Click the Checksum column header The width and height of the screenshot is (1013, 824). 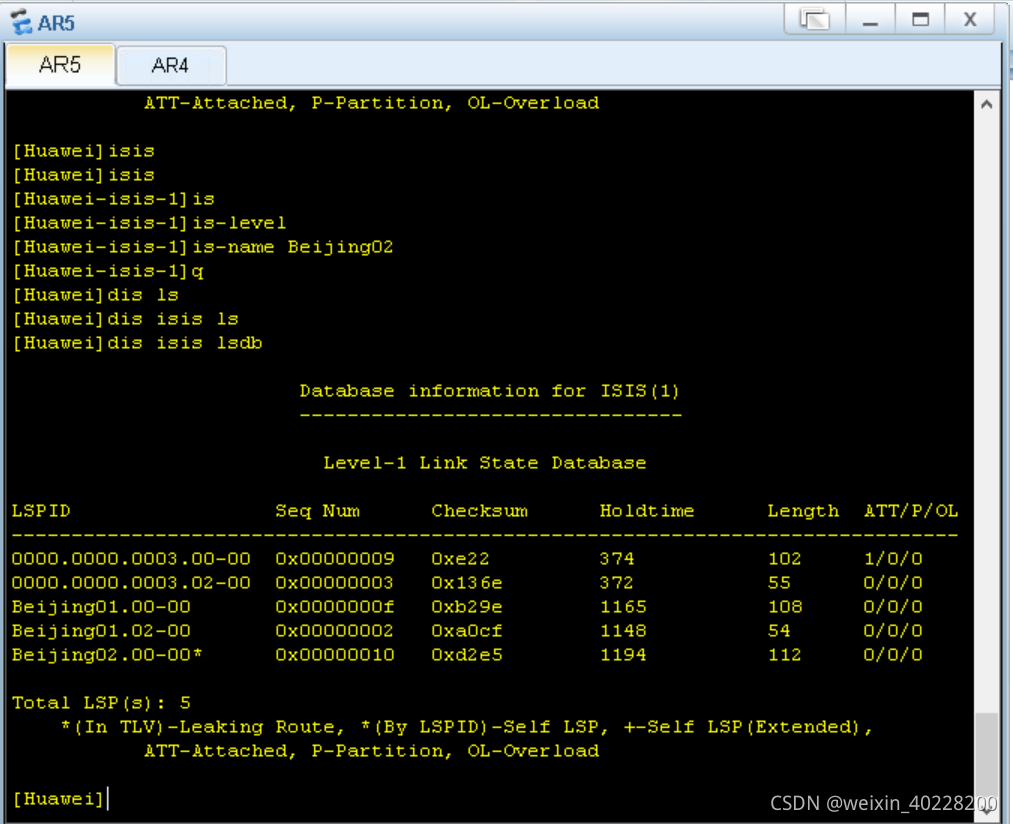[x=479, y=511]
